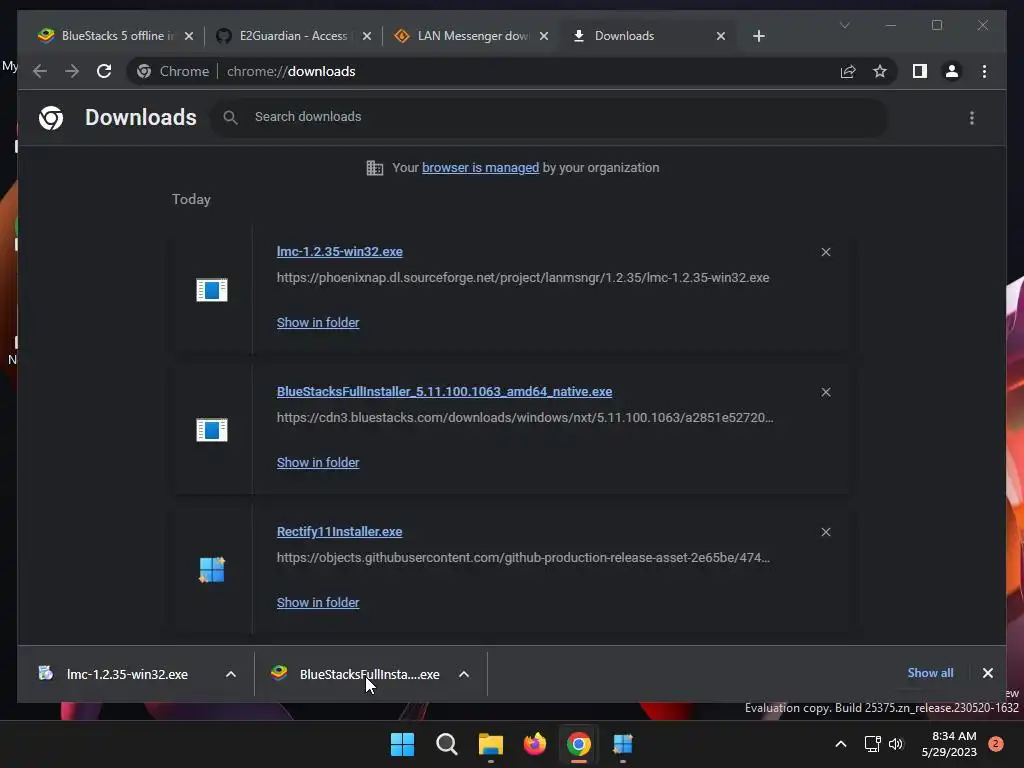Show Rectify11Installer.exe in folder

click(x=318, y=603)
